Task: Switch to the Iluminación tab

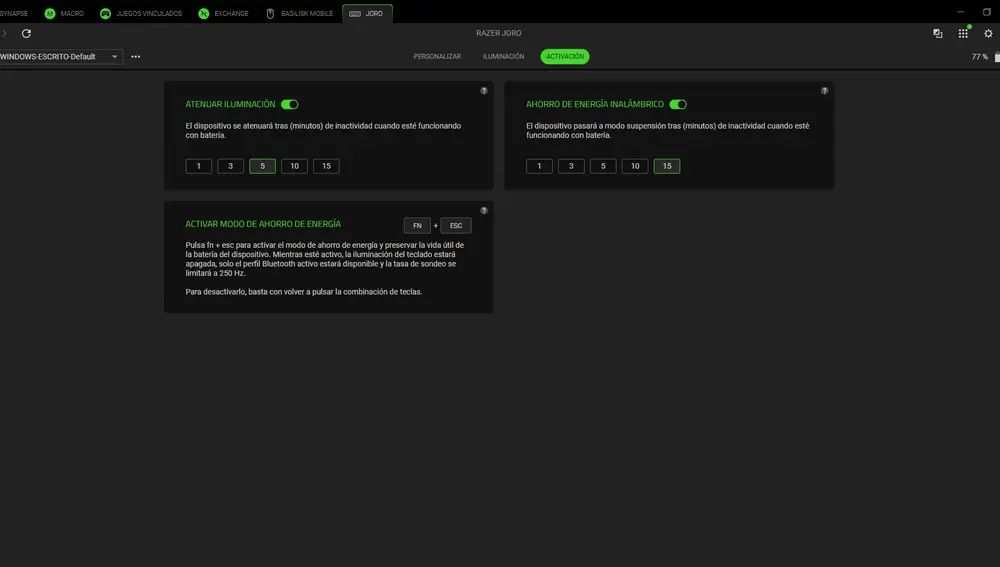Action: 503,56
